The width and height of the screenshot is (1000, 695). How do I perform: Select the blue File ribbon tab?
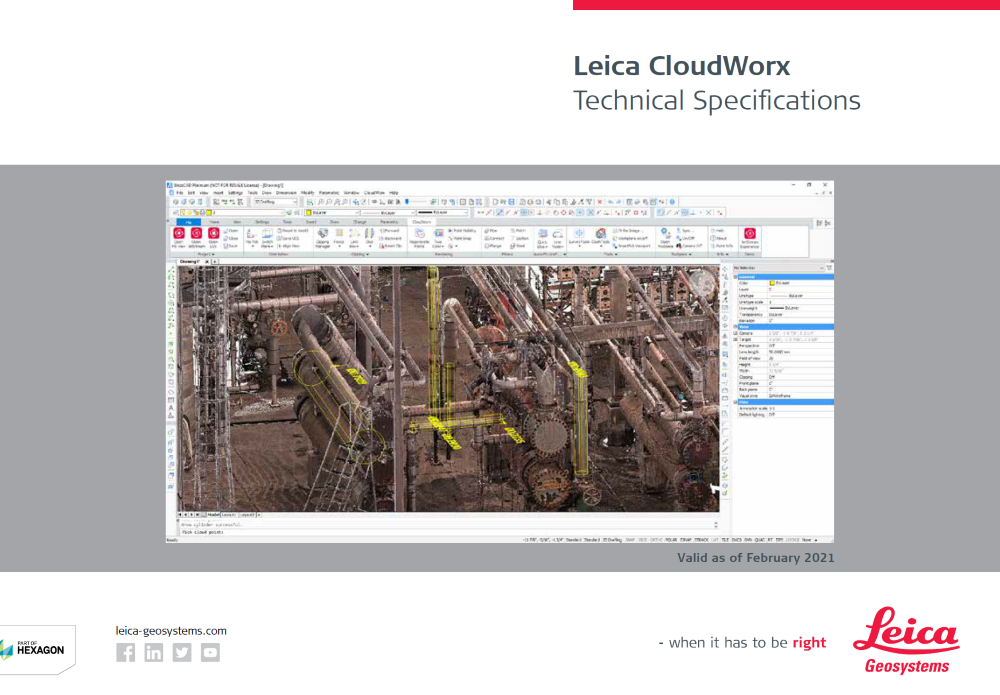[189, 222]
